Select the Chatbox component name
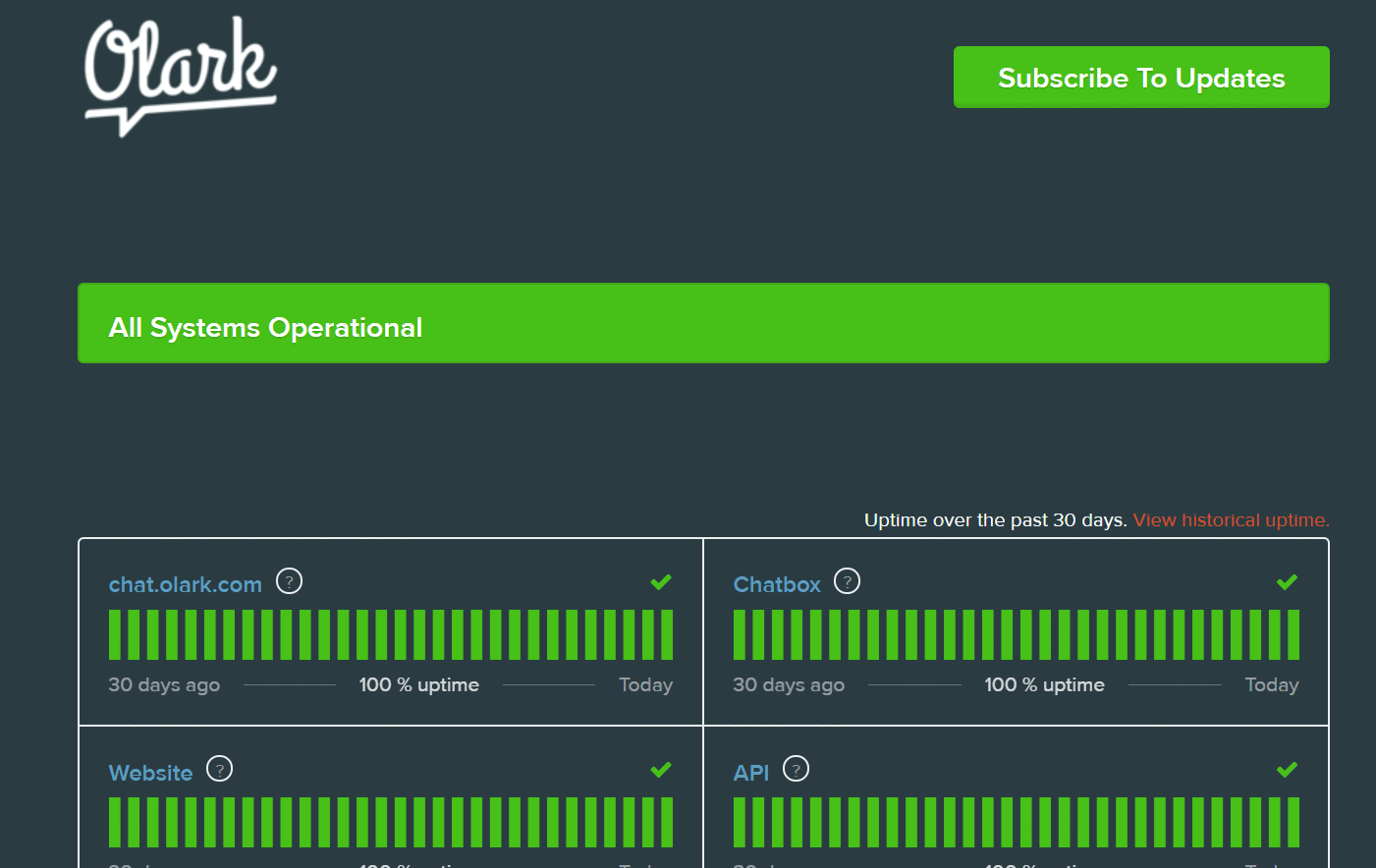 pos(777,585)
